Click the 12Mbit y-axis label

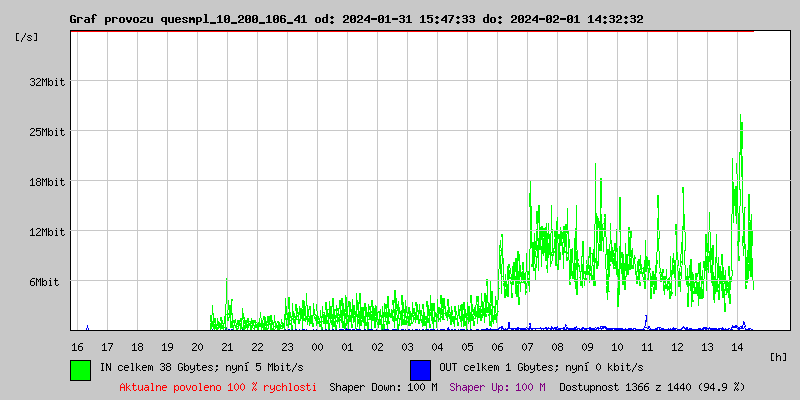point(47,232)
